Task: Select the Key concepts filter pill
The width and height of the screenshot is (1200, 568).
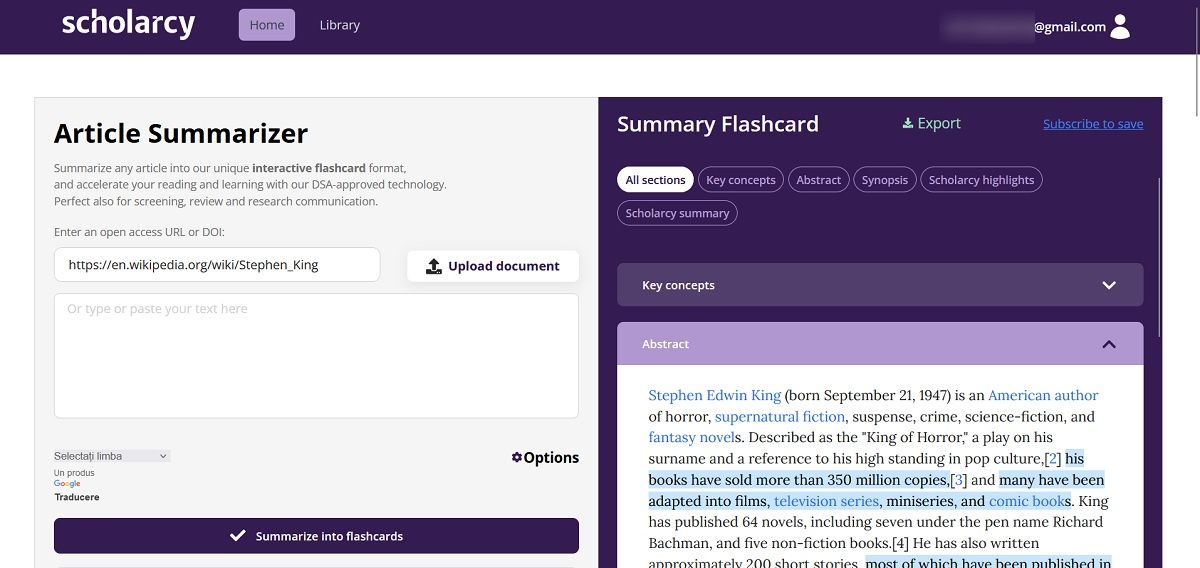Action: pyautogui.click(x=741, y=180)
